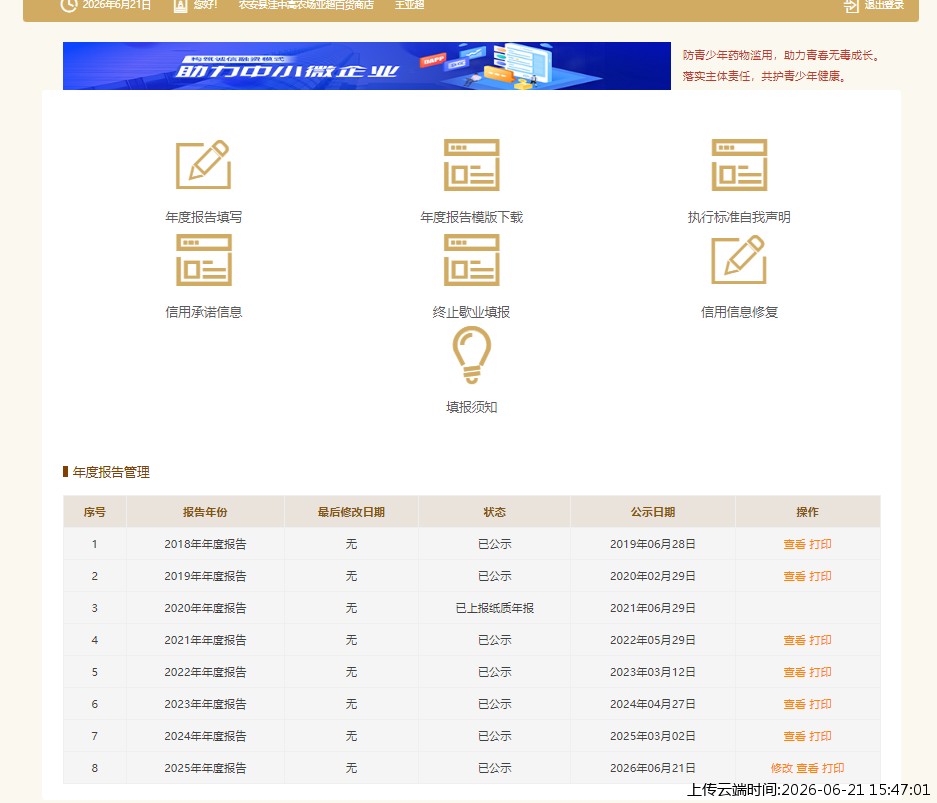Print the 2024年年度报告 via 打印

820,736
